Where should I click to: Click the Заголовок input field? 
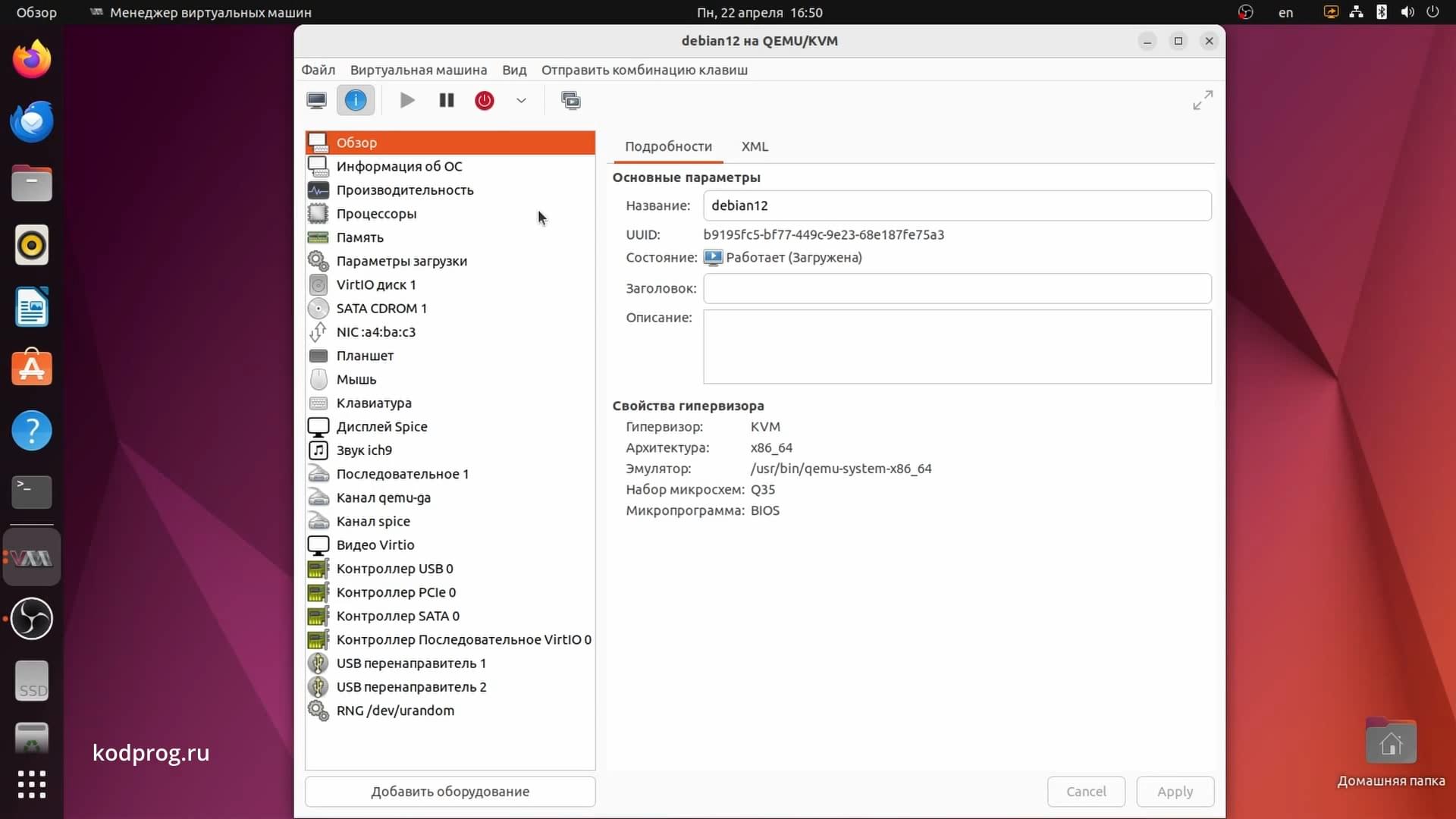[957, 288]
